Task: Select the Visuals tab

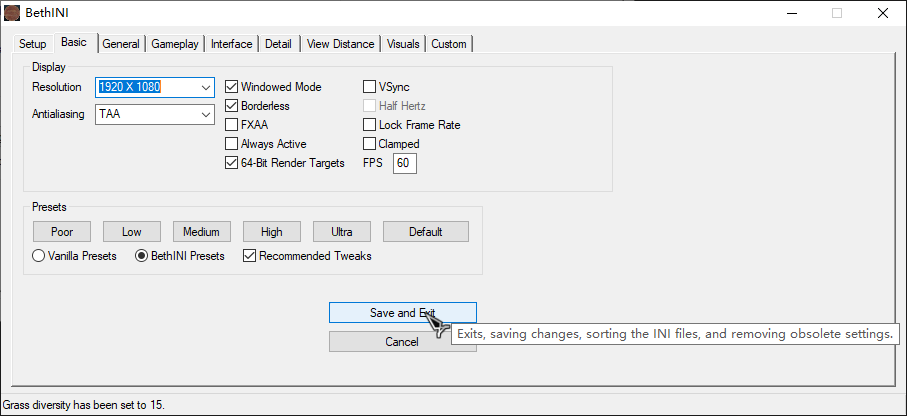Action: [403, 44]
